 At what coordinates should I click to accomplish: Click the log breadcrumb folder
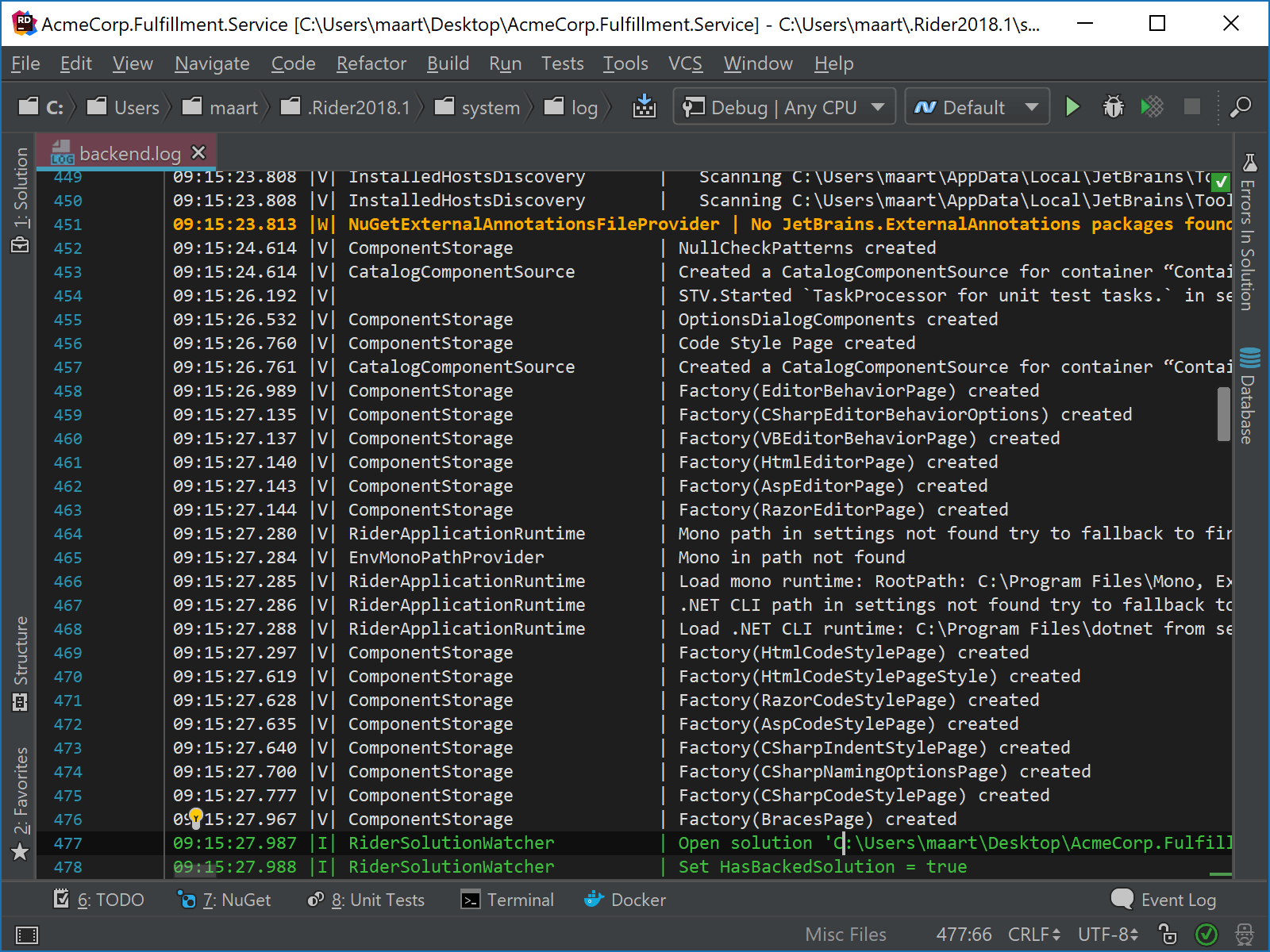tap(571, 107)
